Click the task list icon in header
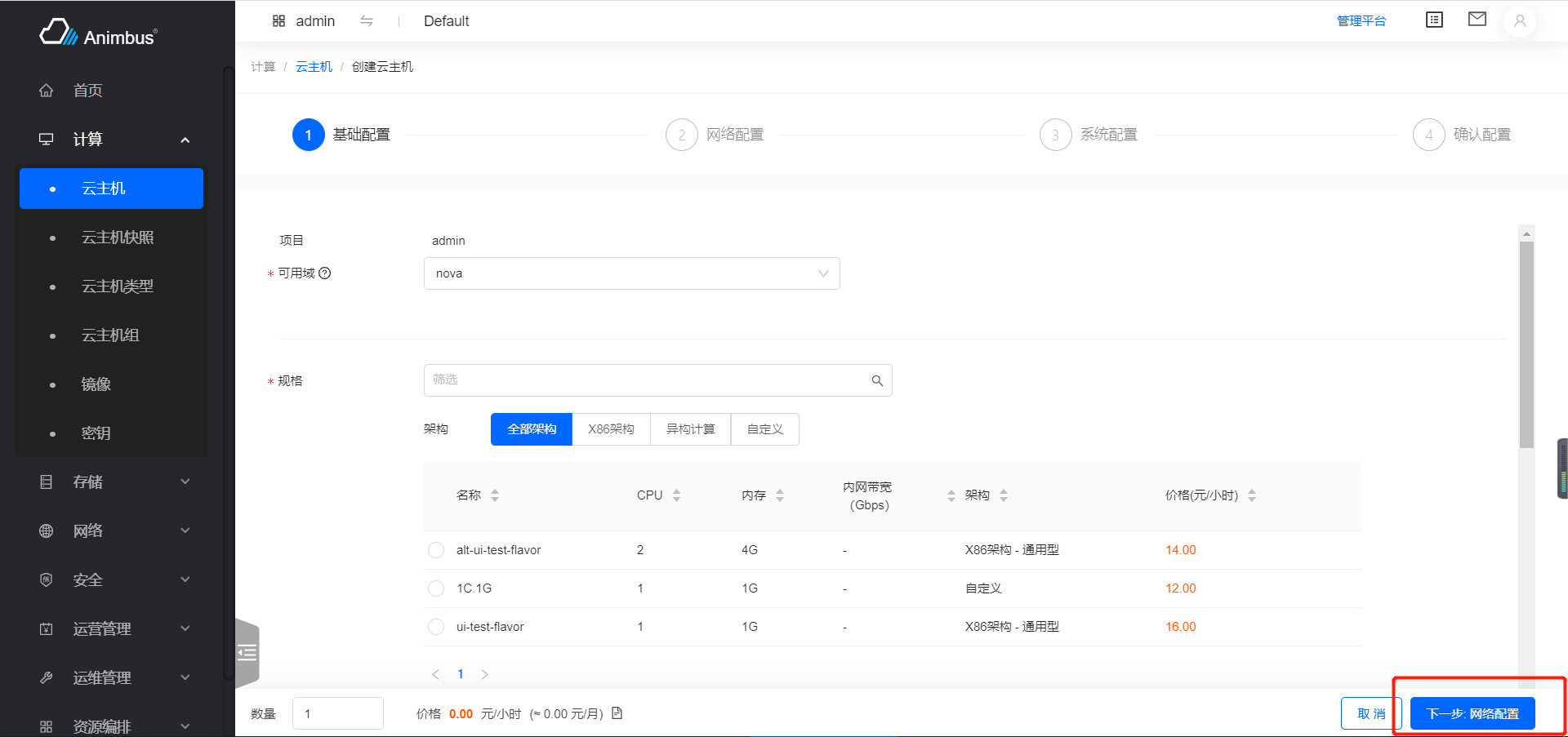Image resolution: width=1568 pixels, height=737 pixels. click(x=1434, y=20)
